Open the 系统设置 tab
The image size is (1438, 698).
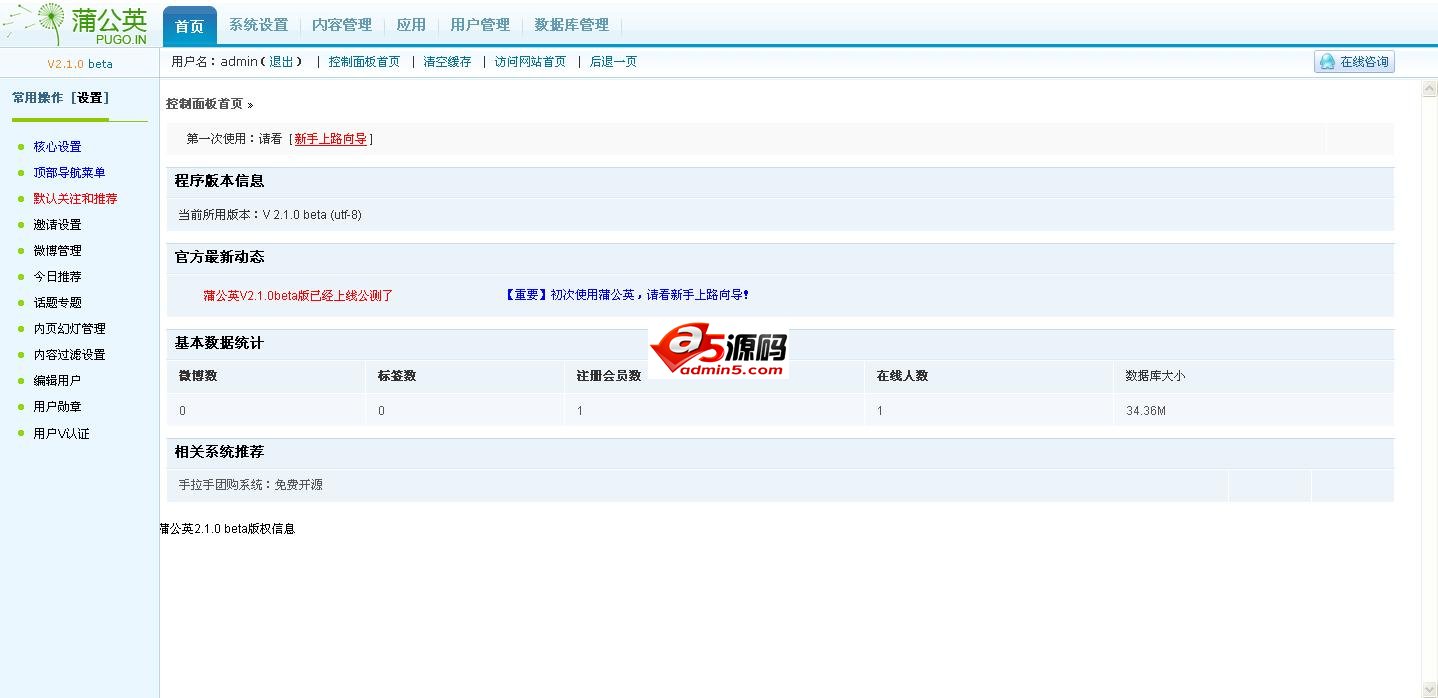click(x=258, y=25)
